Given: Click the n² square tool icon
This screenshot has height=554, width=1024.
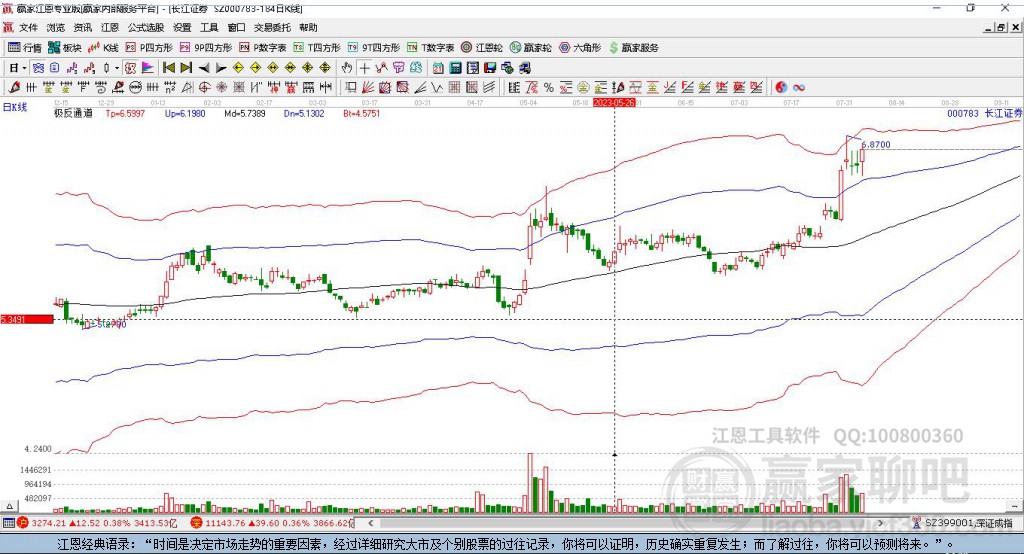Looking at the screenshot, I should tap(170, 88).
